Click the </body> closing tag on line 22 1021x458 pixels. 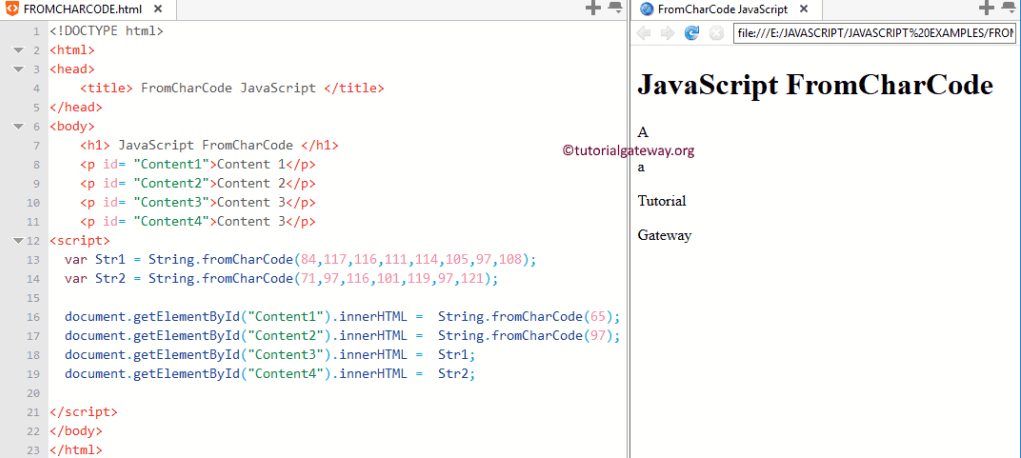click(x=76, y=431)
